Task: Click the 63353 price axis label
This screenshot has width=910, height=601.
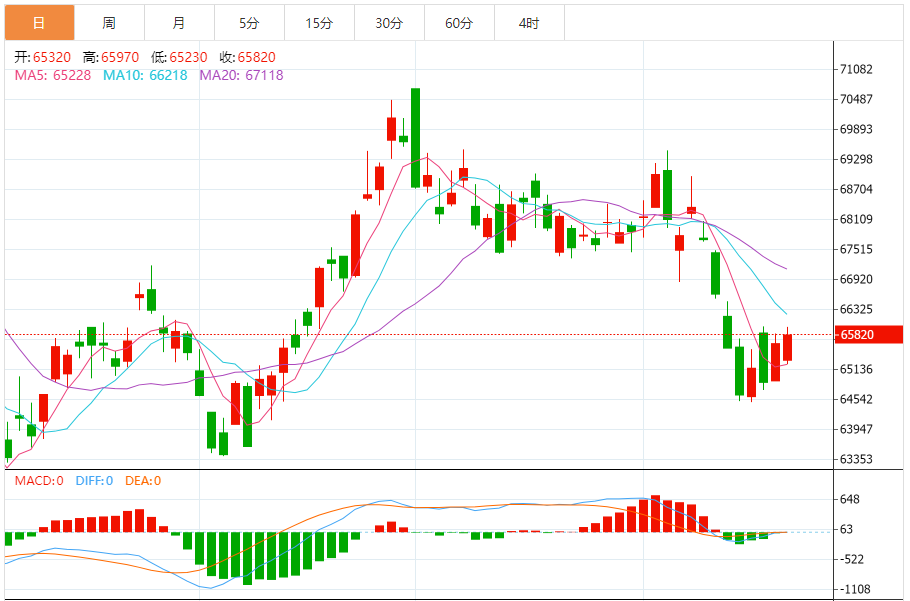Action: click(x=857, y=459)
